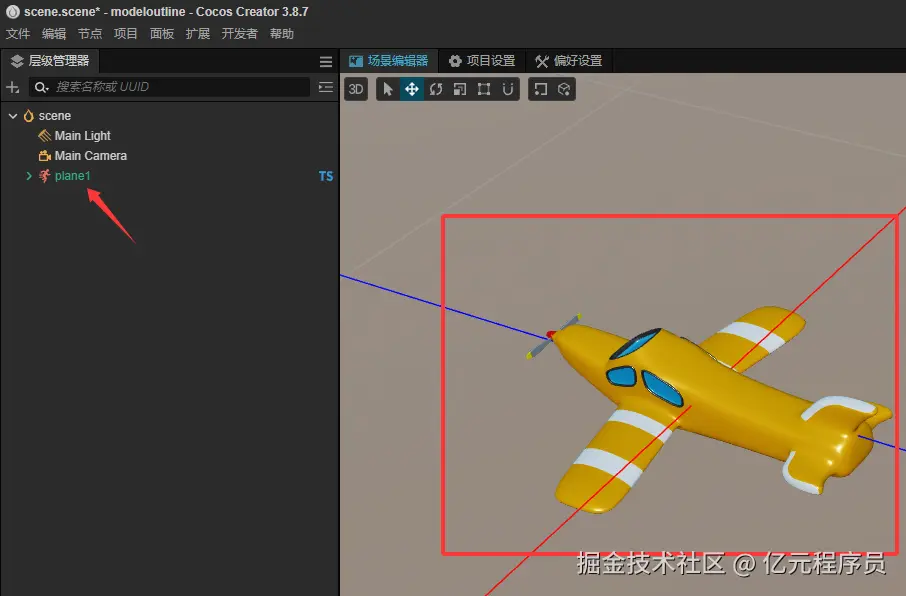Click the Cocos Creator logo in title bar
The height and width of the screenshot is (596, 906).
coord(13,12)
